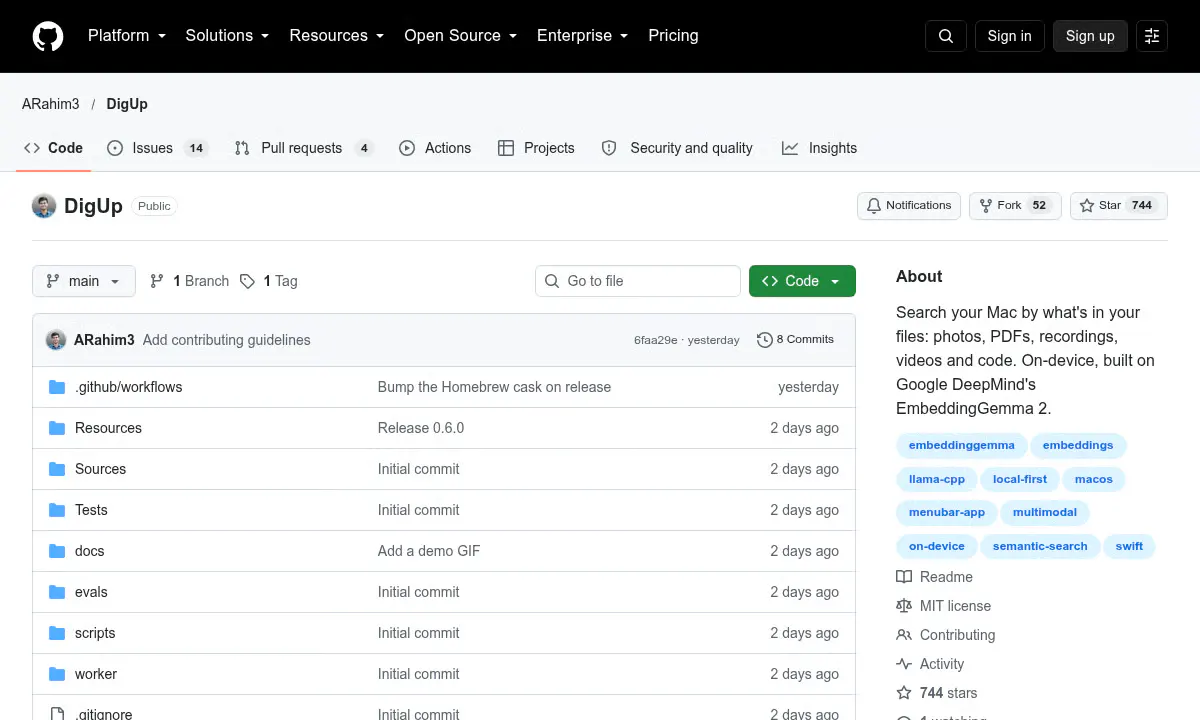Screen dimensions: 1200x720
Task: Click the evals folder icon
Action: click(x=57, y=592)
